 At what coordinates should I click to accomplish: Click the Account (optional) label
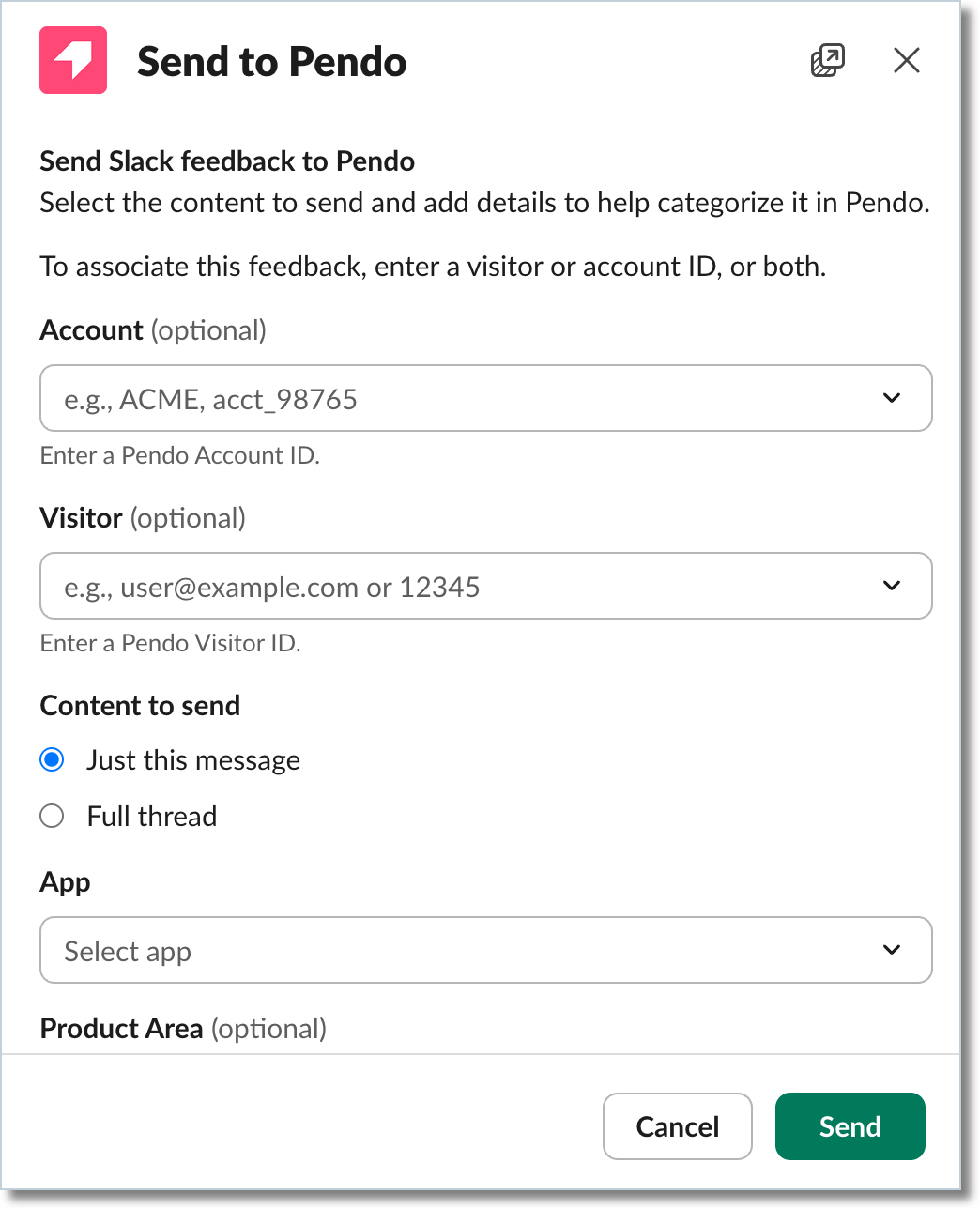point(154,330)
